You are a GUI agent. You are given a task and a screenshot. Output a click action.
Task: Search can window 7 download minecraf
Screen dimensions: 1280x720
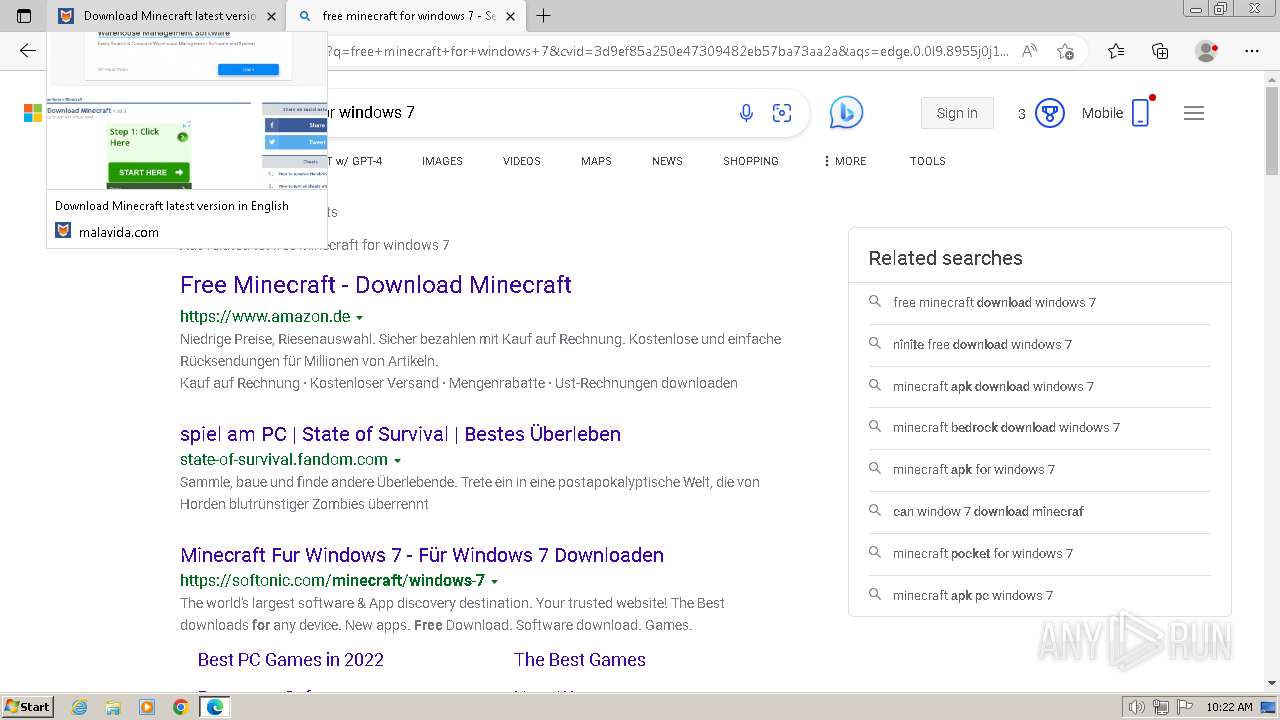1040,511
